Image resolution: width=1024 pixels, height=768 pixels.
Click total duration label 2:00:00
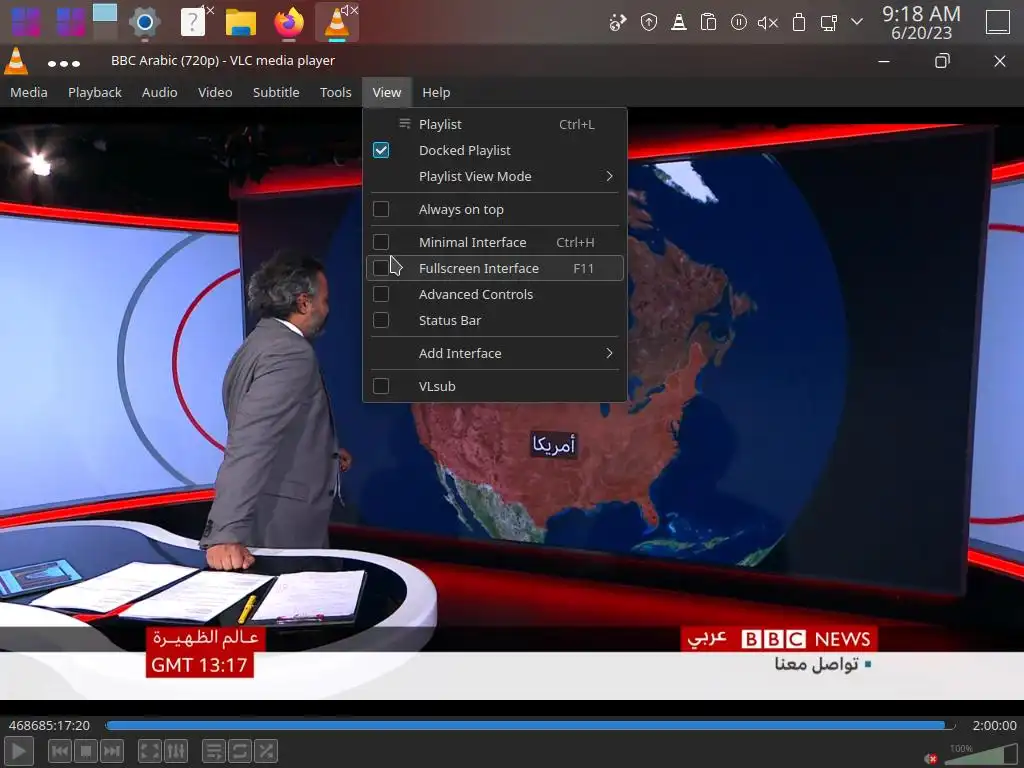(x=994, y=725)
